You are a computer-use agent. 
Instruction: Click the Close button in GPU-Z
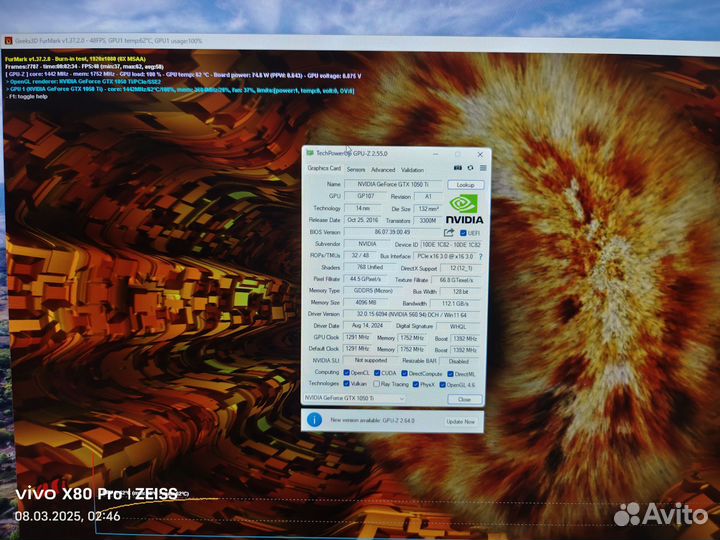(464, 399)
